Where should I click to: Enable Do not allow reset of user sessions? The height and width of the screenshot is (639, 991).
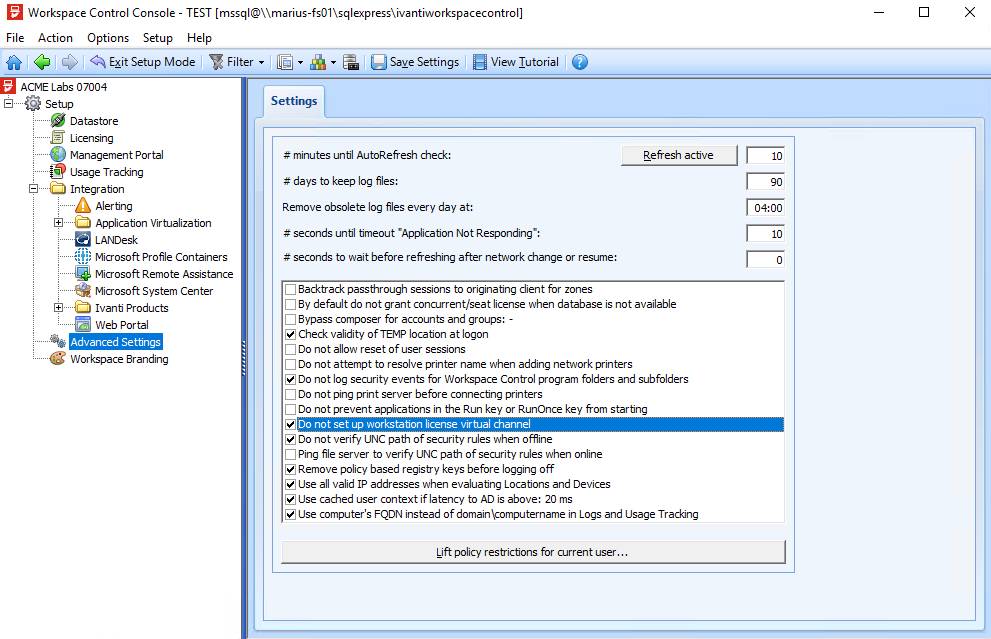pyautogui.click(x=291, y=350)
